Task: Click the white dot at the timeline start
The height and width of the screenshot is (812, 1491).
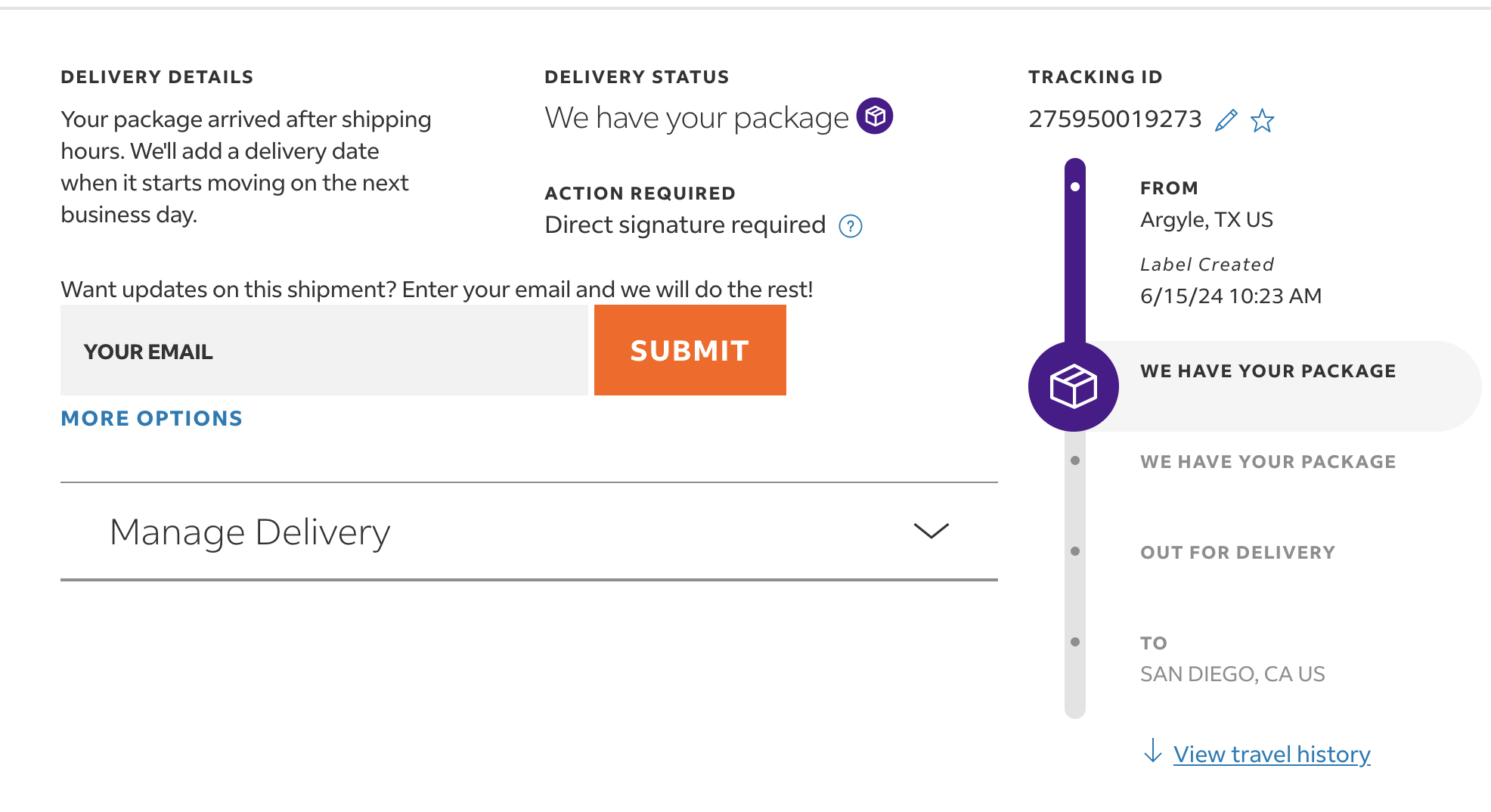Action: pyautogui.click(x=1075, y=187)
